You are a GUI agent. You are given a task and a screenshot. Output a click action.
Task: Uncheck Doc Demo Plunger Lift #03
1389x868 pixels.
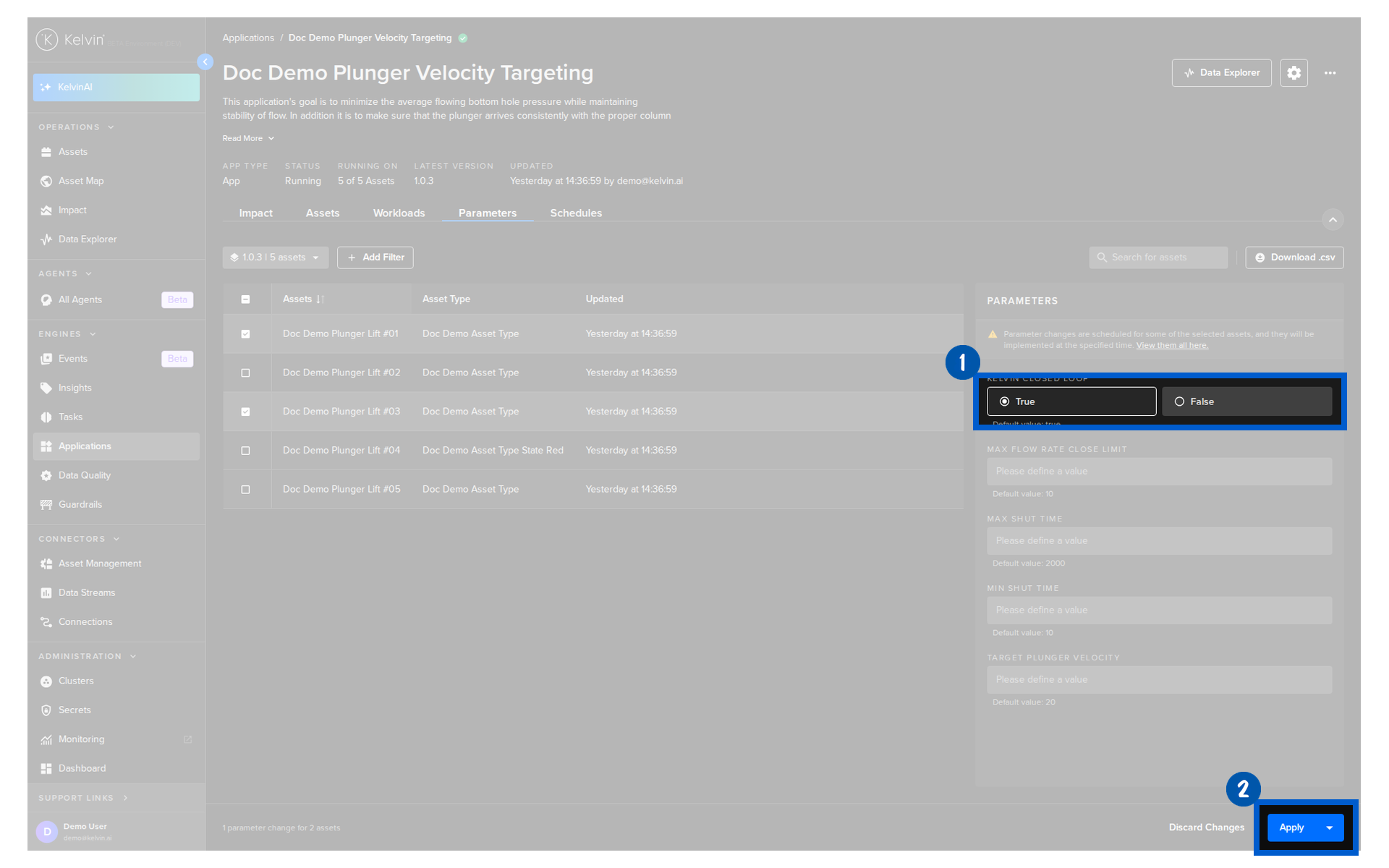[245, 412]
